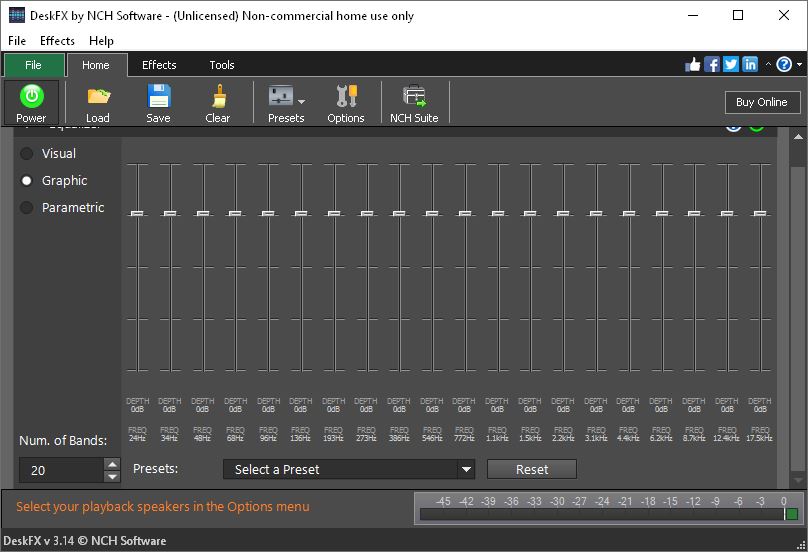This screenshot has width=808, height=552.
Task: Click the Buy Online button
Action: 762,102
